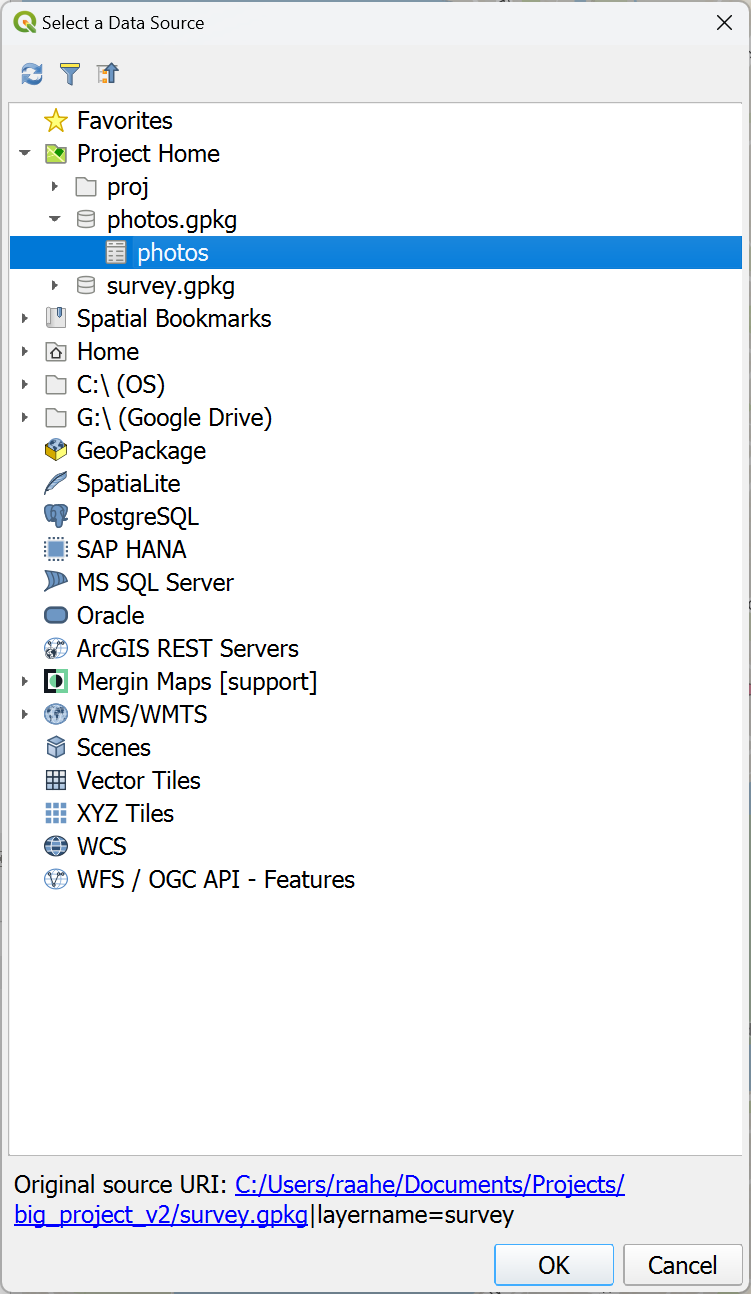The height and width of the screenshot is (1294, 751).
Task: Expand the Home directory node
Action: tap(25, 352)
